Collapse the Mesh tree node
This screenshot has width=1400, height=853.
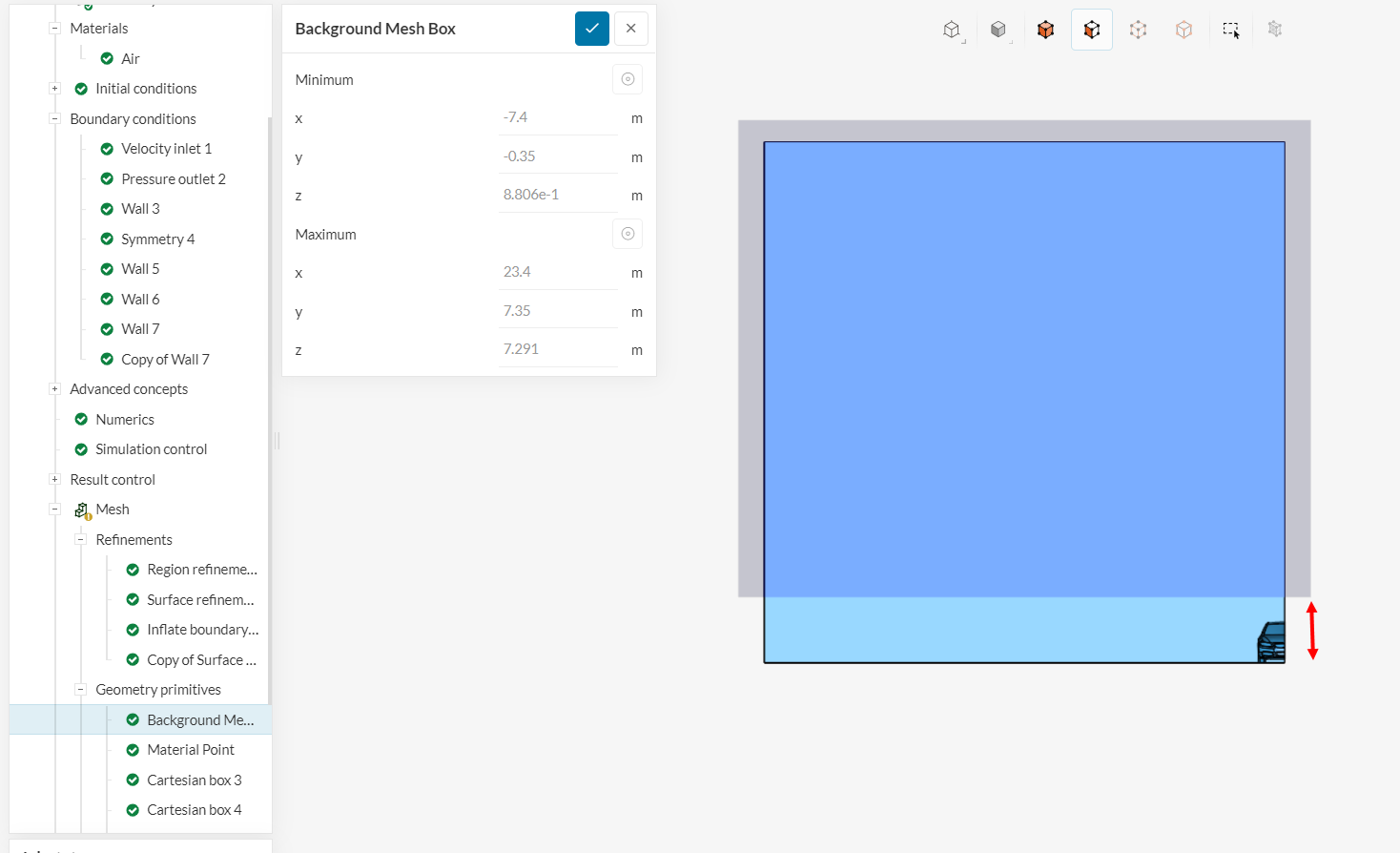click(54, 510)
